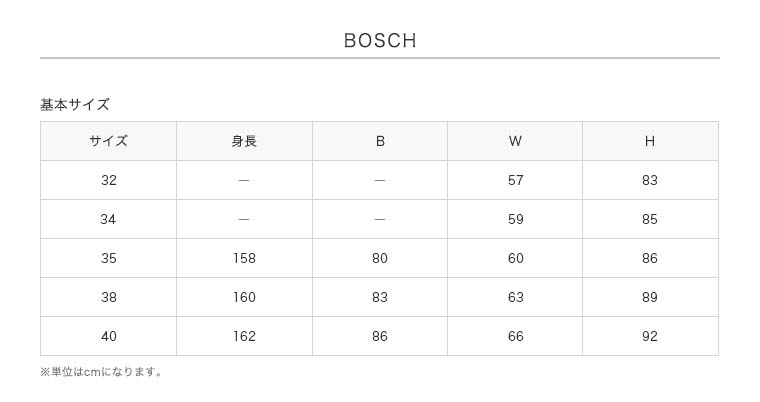Click height value 158

pyautogui.click(x=244, y=258)
